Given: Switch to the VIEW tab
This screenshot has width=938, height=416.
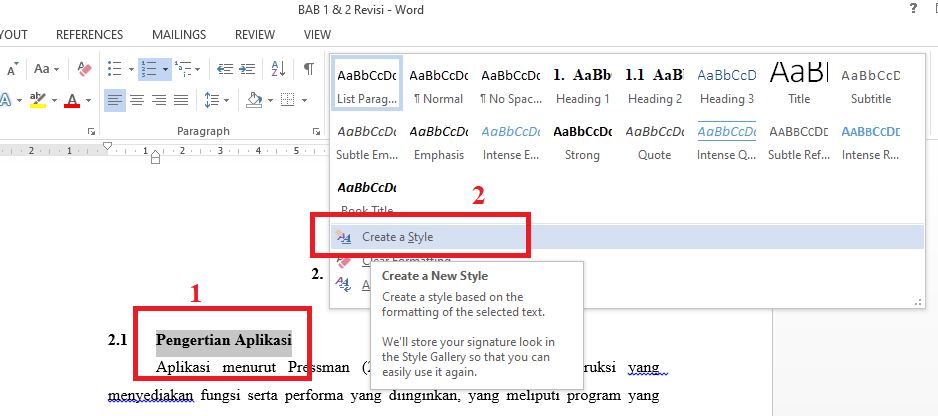Looking at the screenshot, I should pos(317,35).
